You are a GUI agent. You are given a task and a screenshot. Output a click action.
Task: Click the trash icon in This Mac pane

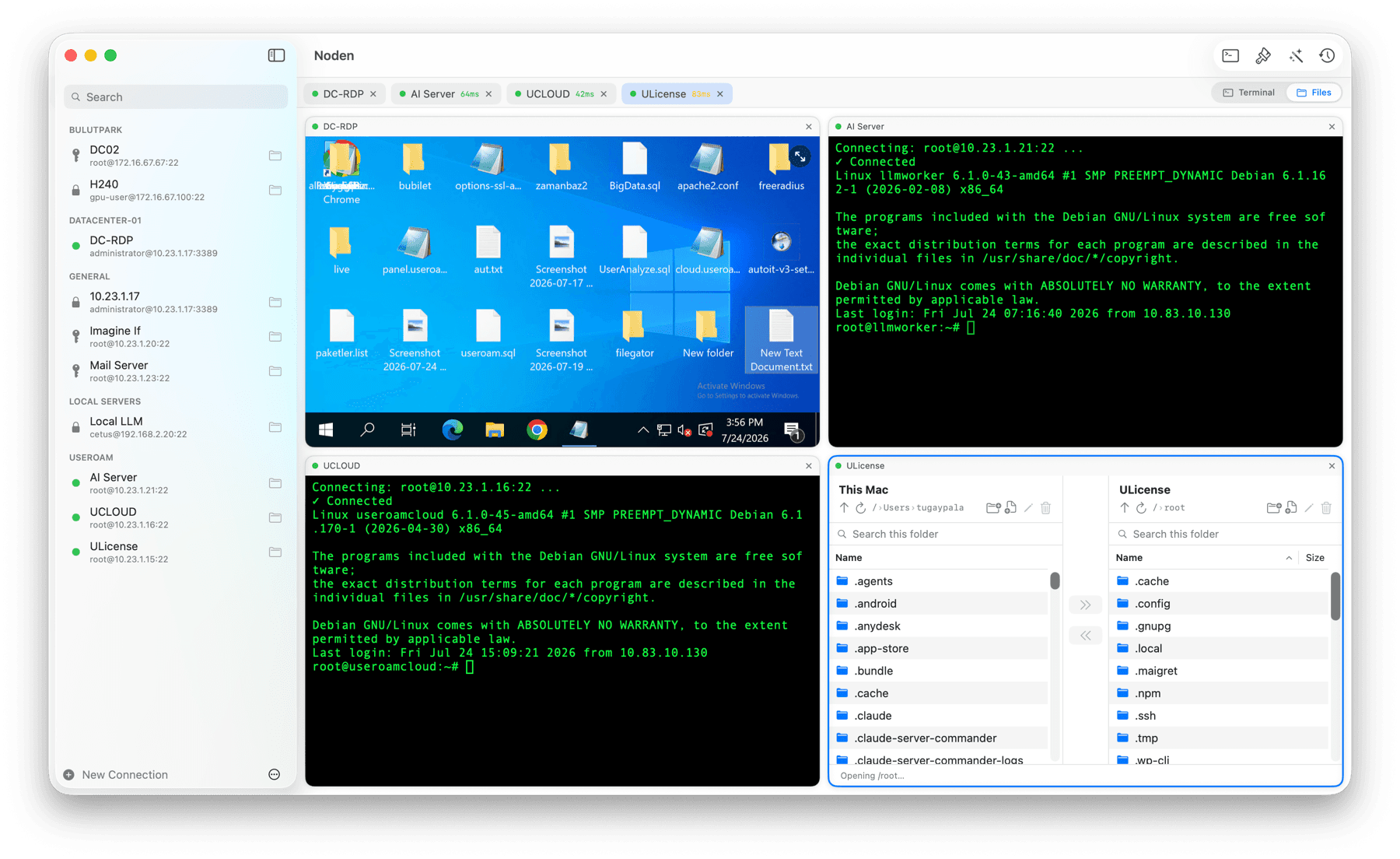click(1045, 508)
